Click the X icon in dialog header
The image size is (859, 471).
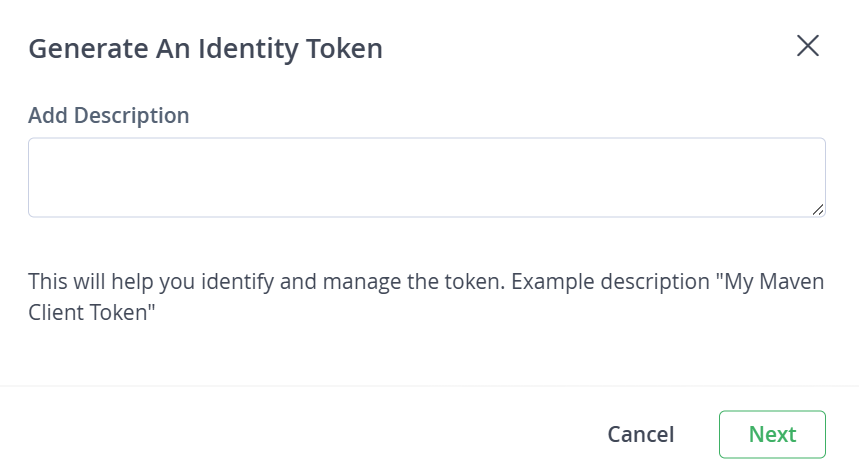pos(807,46)
